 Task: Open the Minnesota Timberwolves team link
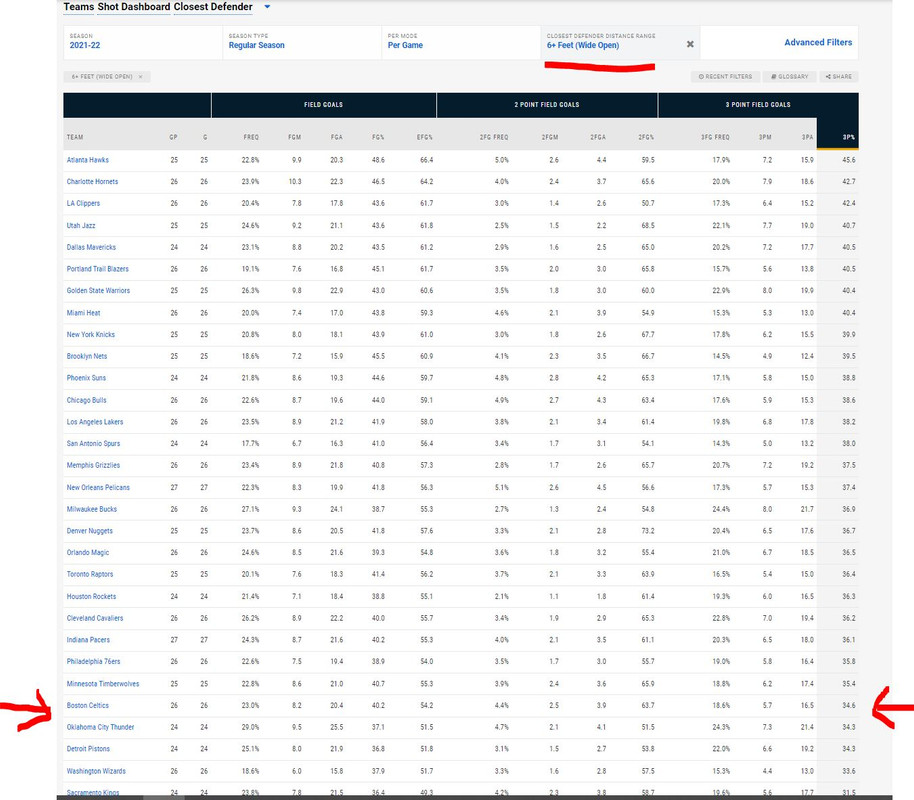point(103,683)
